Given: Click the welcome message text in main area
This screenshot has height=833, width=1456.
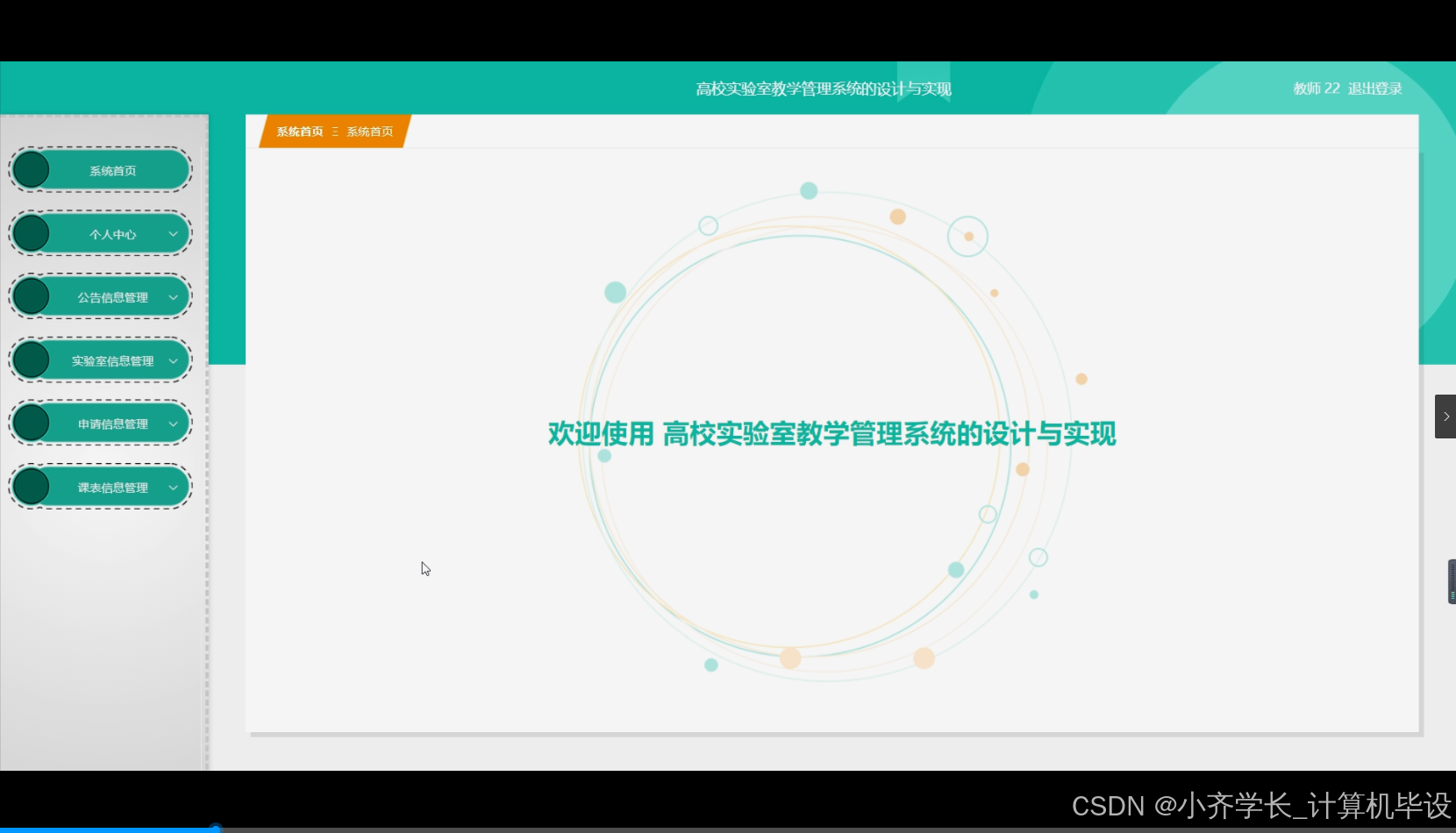Looking at the screenshot, I should pos(831,434).
